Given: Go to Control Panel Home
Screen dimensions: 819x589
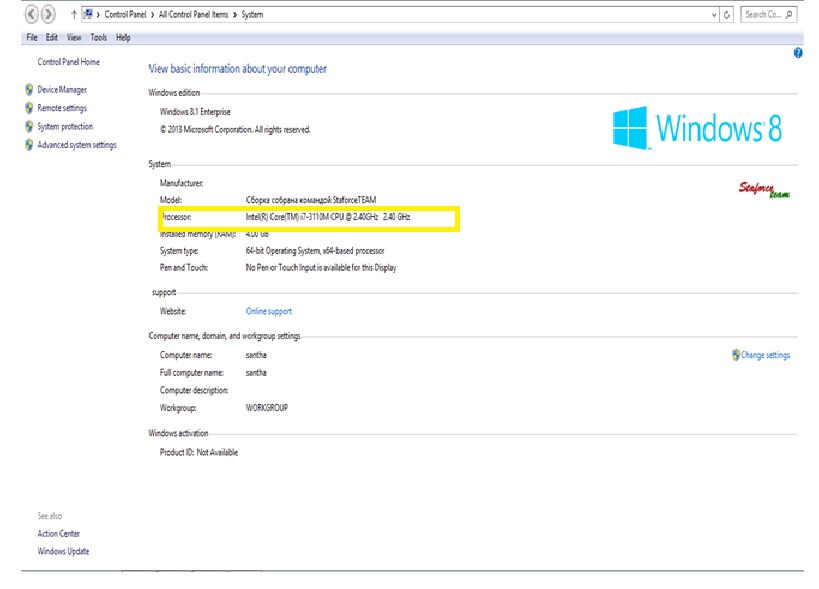Looking at the screenshot, I should pos(66,61).
